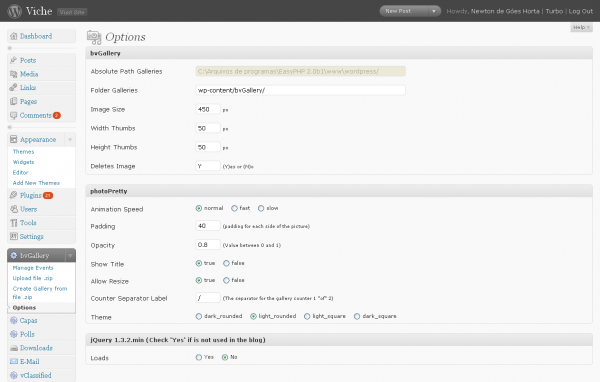The height and width of the screenshot is (382, 600).
Task: Click the E-Mail envelope icon
Action: click(x=14, y=361)
